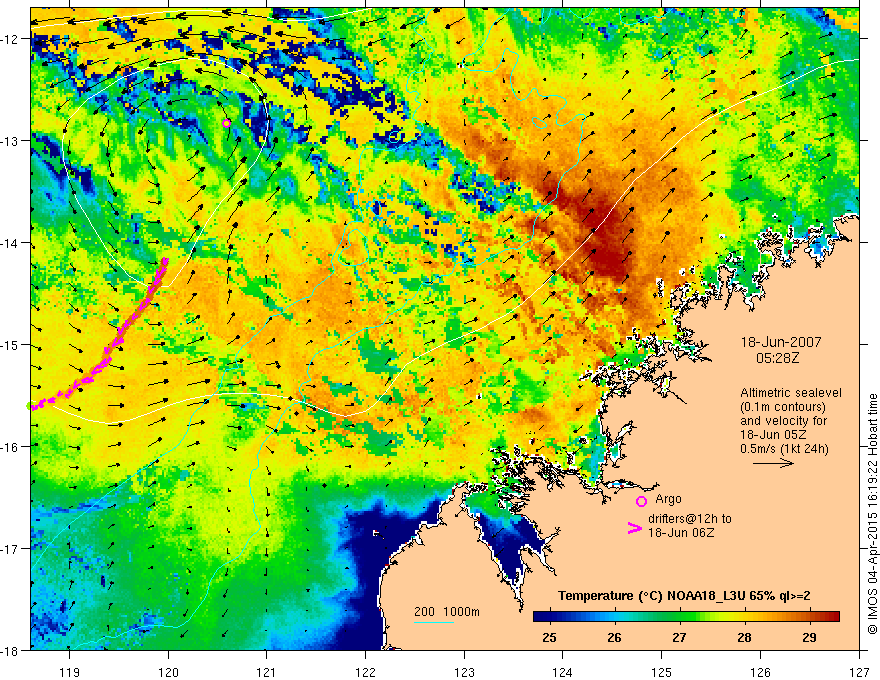Click the date text '18-Jun-2007'
The image size is (880, 680).
[x=781, y=342]
